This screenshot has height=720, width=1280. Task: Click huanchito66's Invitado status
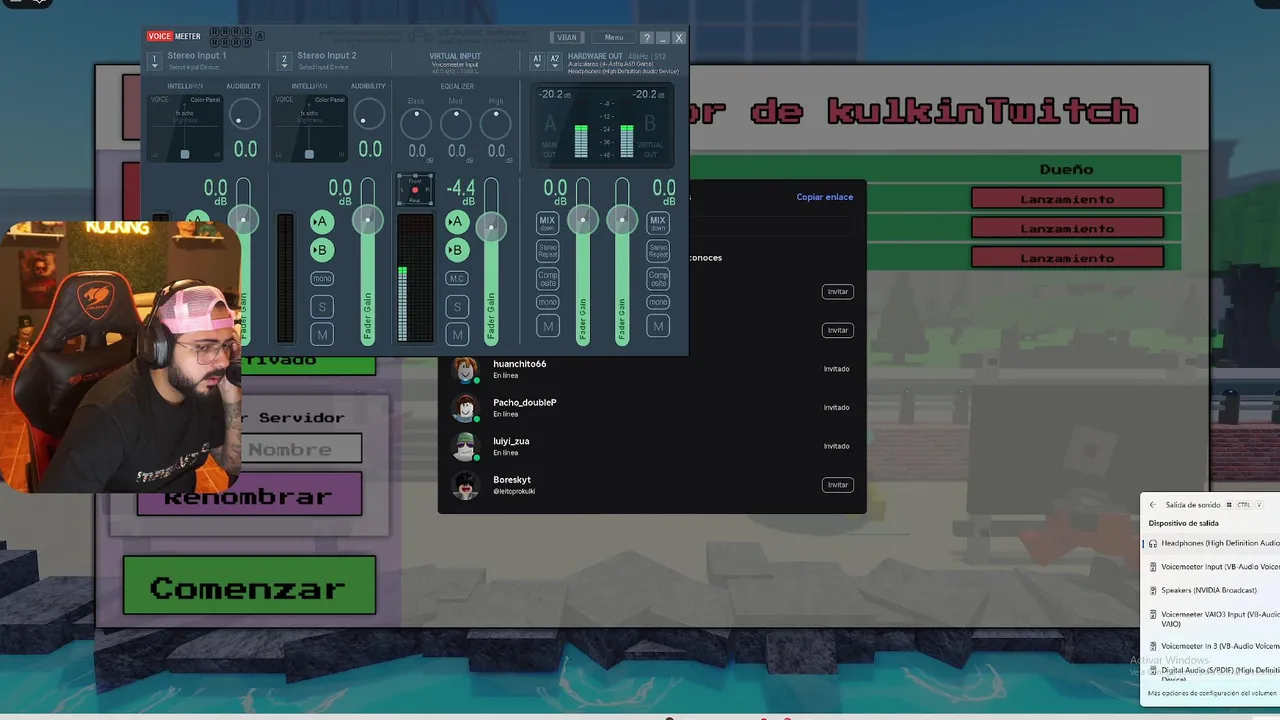tap(837, 369)
